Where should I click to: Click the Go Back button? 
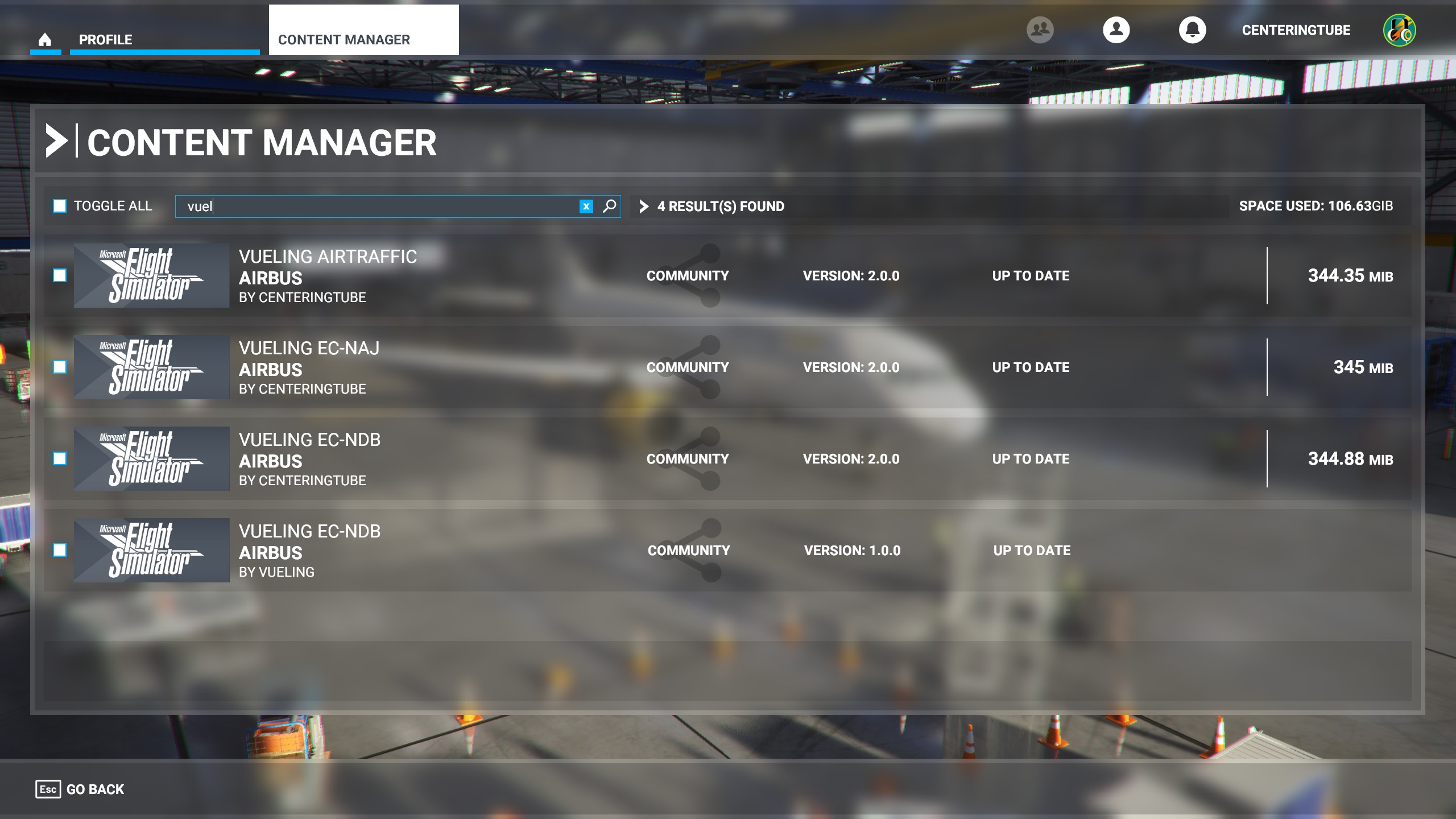[80, 789]
